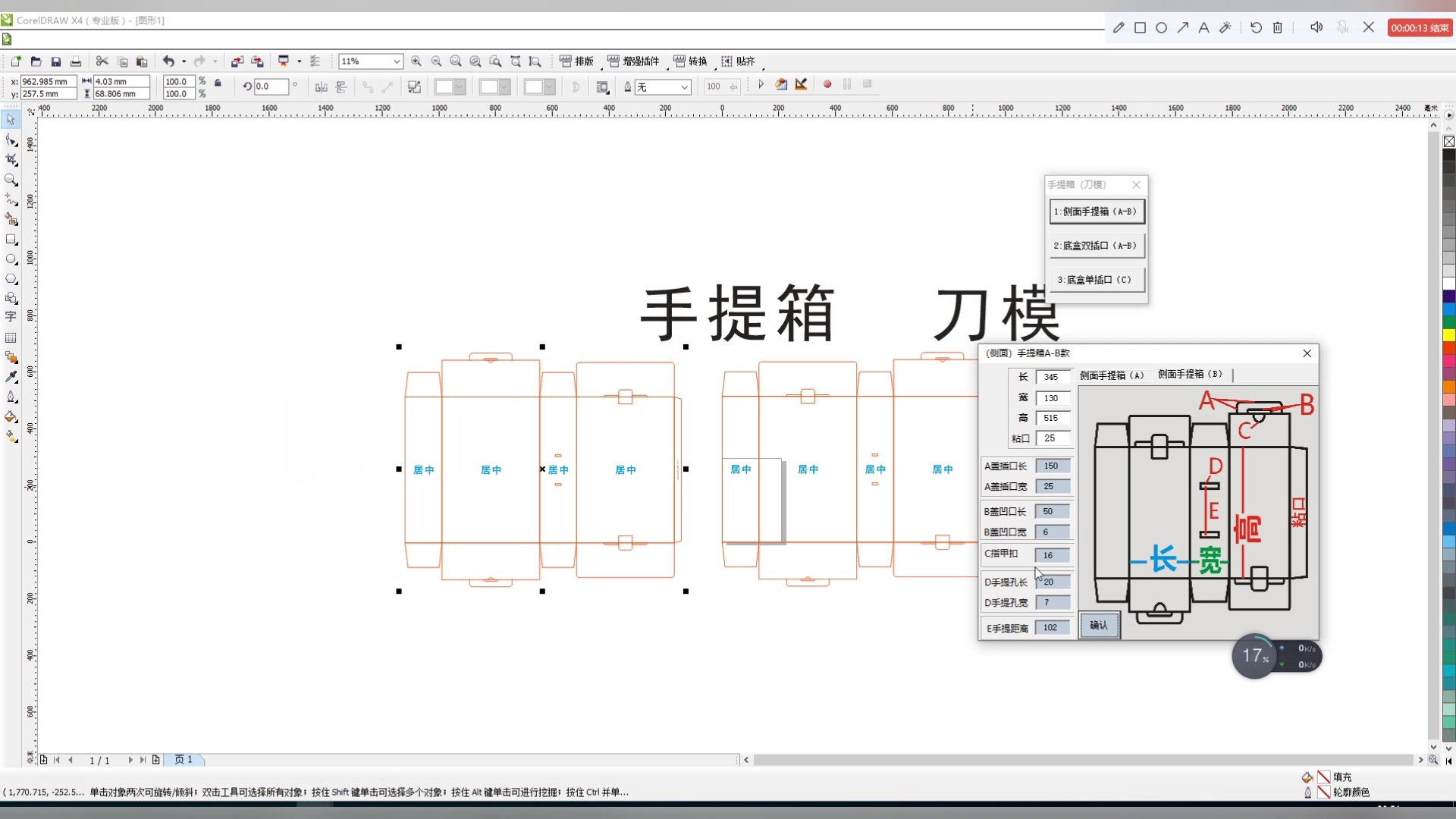
Task: Click the Undo arrow icon
Action: point(168,61)
